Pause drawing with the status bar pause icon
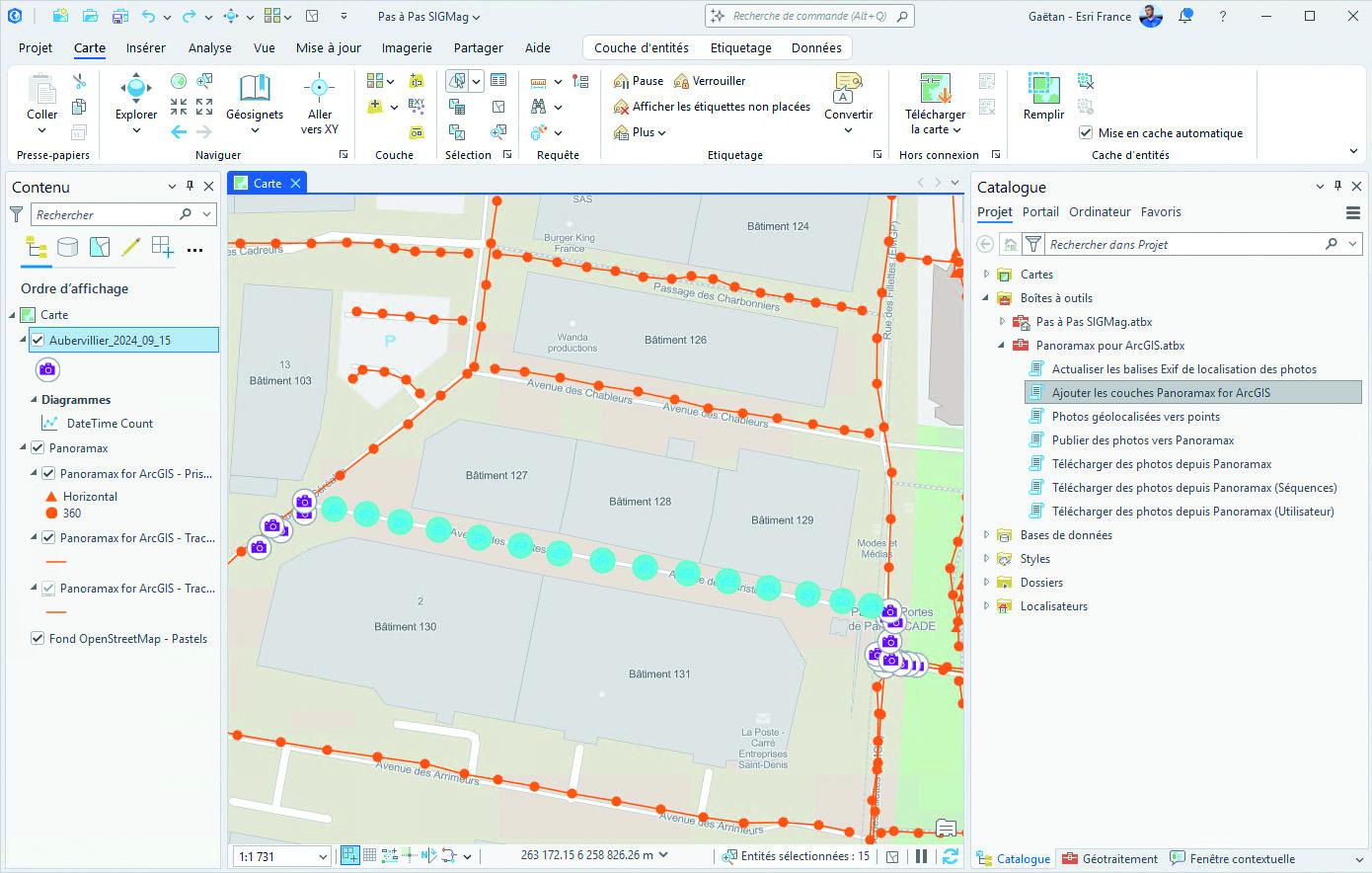This screenshot has width=1372, height=873. (x=921, y=856)
